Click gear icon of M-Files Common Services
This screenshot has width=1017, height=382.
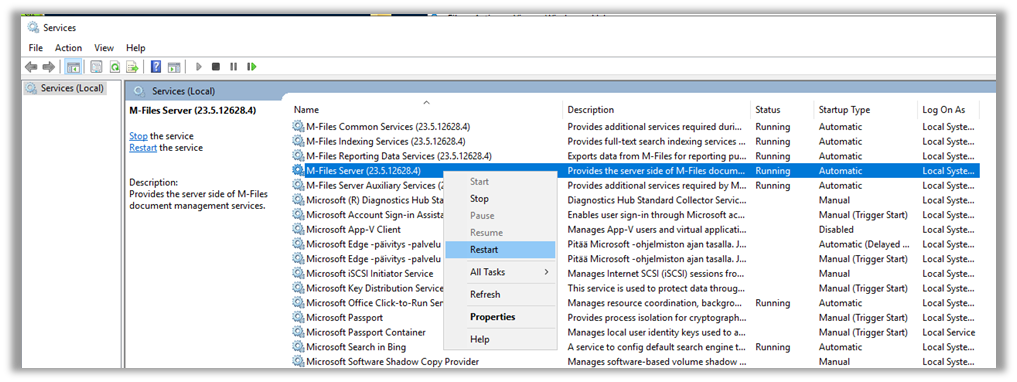(298, 126)
